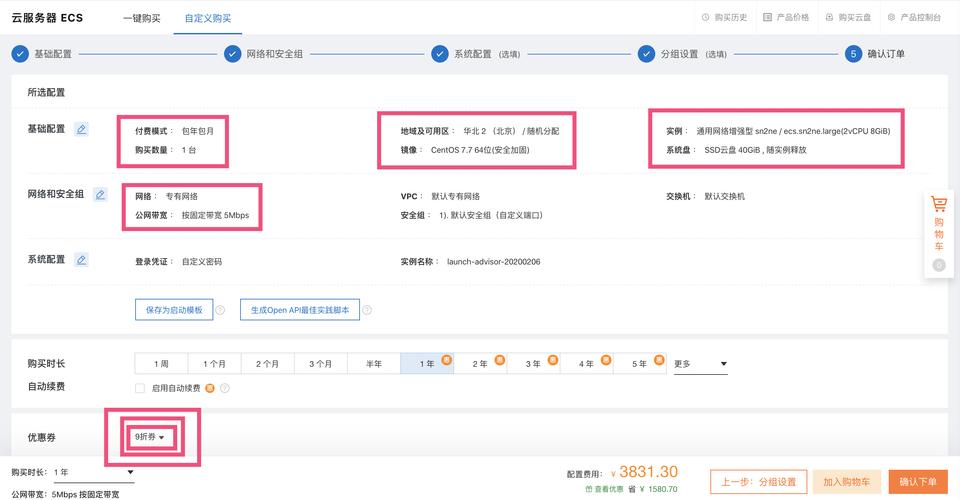Open the bottom 购买时长 1 年 dropdown

(x=93, y=472)
